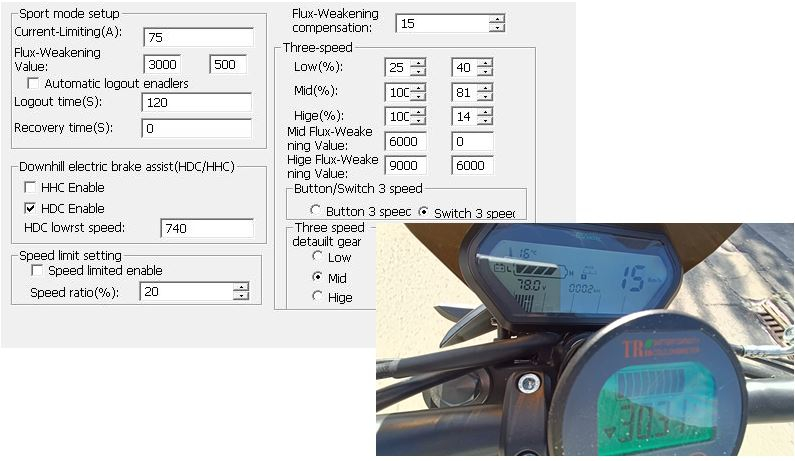Increase the second Hige(%) spinner showing 14

485,111
